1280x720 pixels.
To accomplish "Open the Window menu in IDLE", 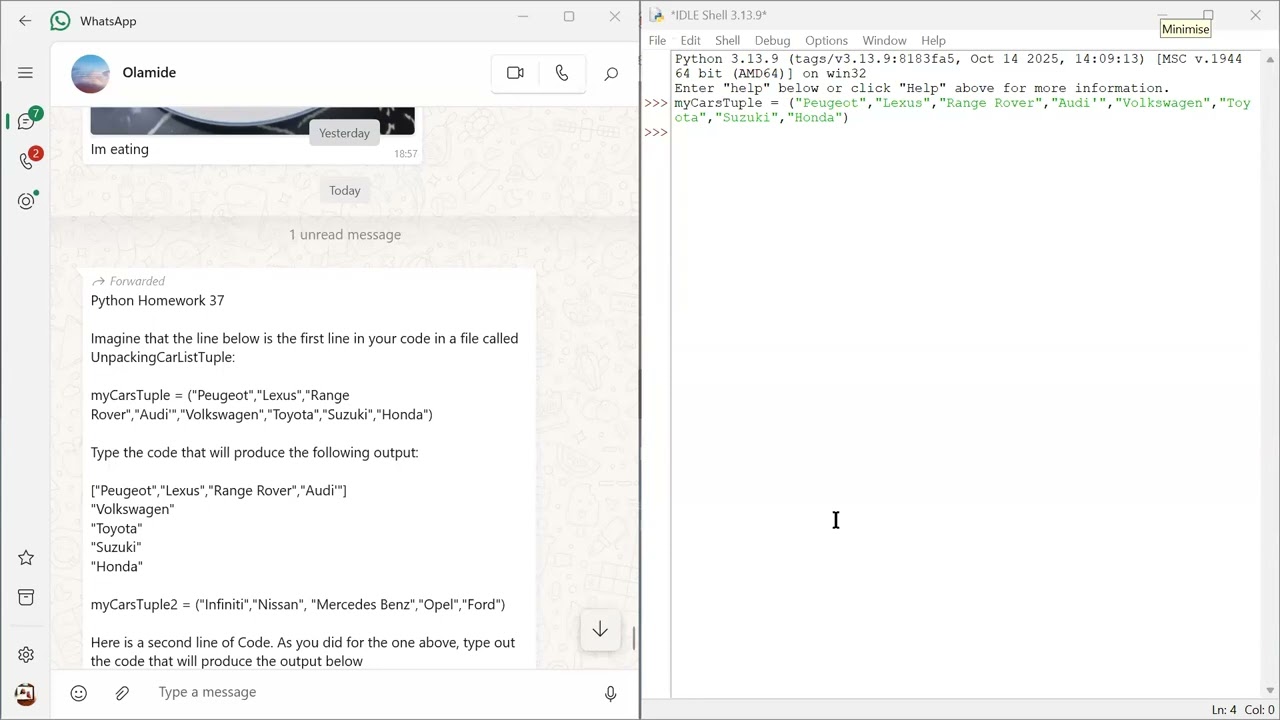I will point(884,41).
